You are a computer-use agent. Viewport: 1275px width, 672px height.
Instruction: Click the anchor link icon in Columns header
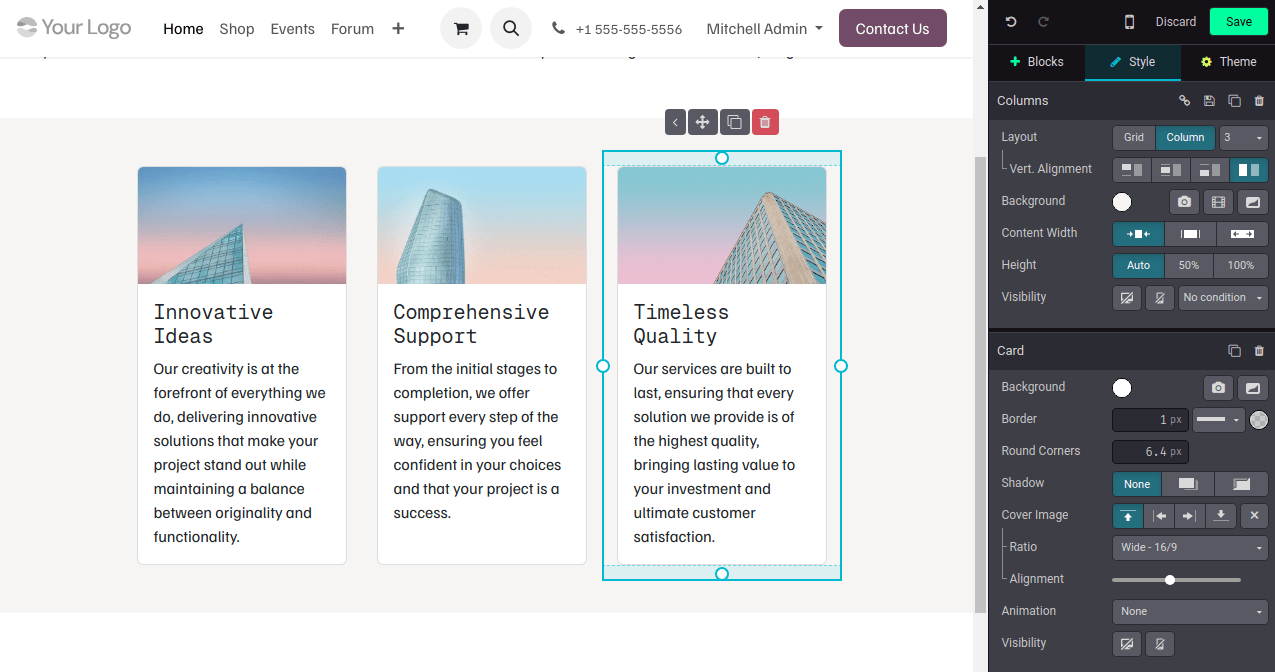tap(1184, 100)
